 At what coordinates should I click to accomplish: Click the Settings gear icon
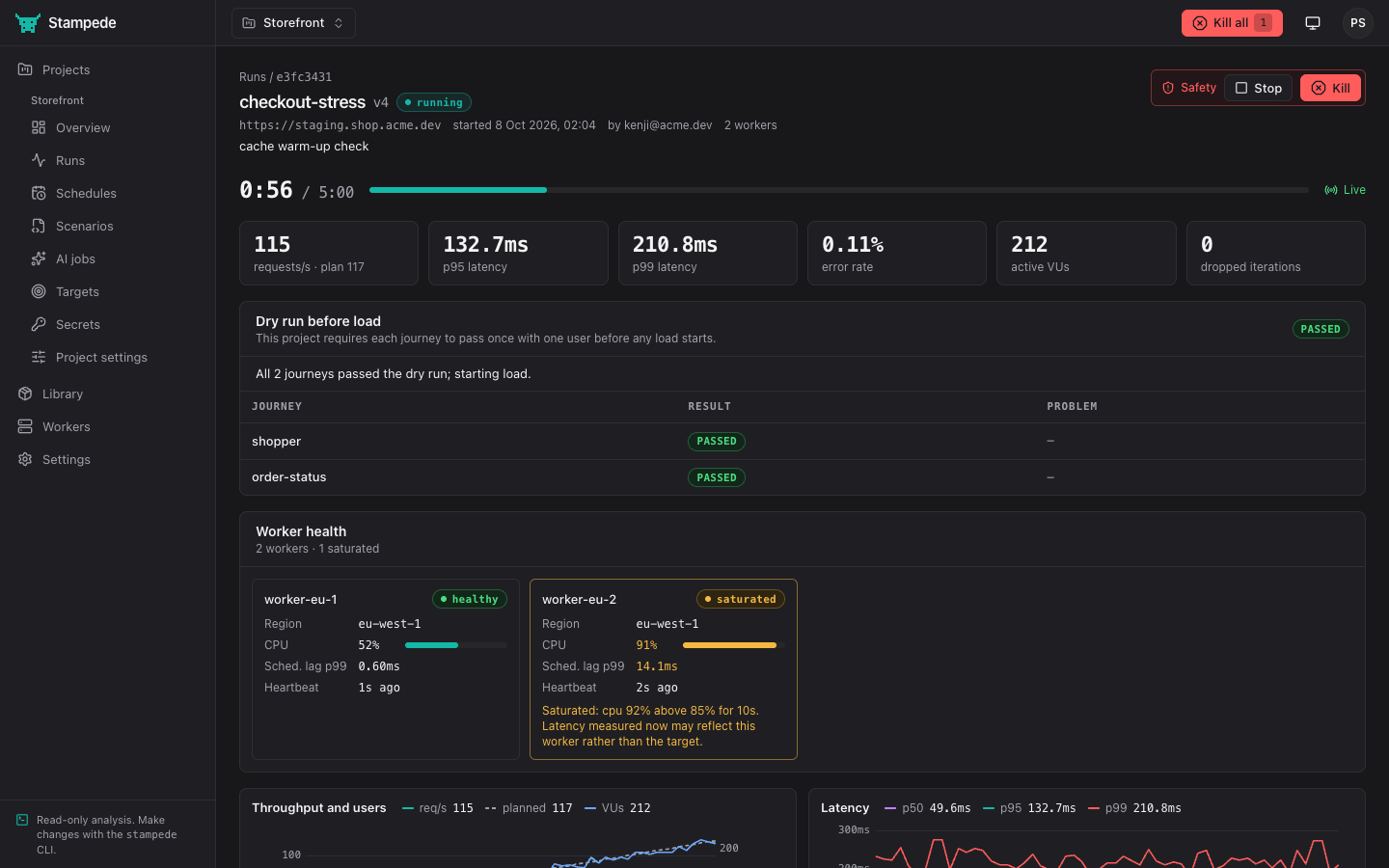click(25, 459)
